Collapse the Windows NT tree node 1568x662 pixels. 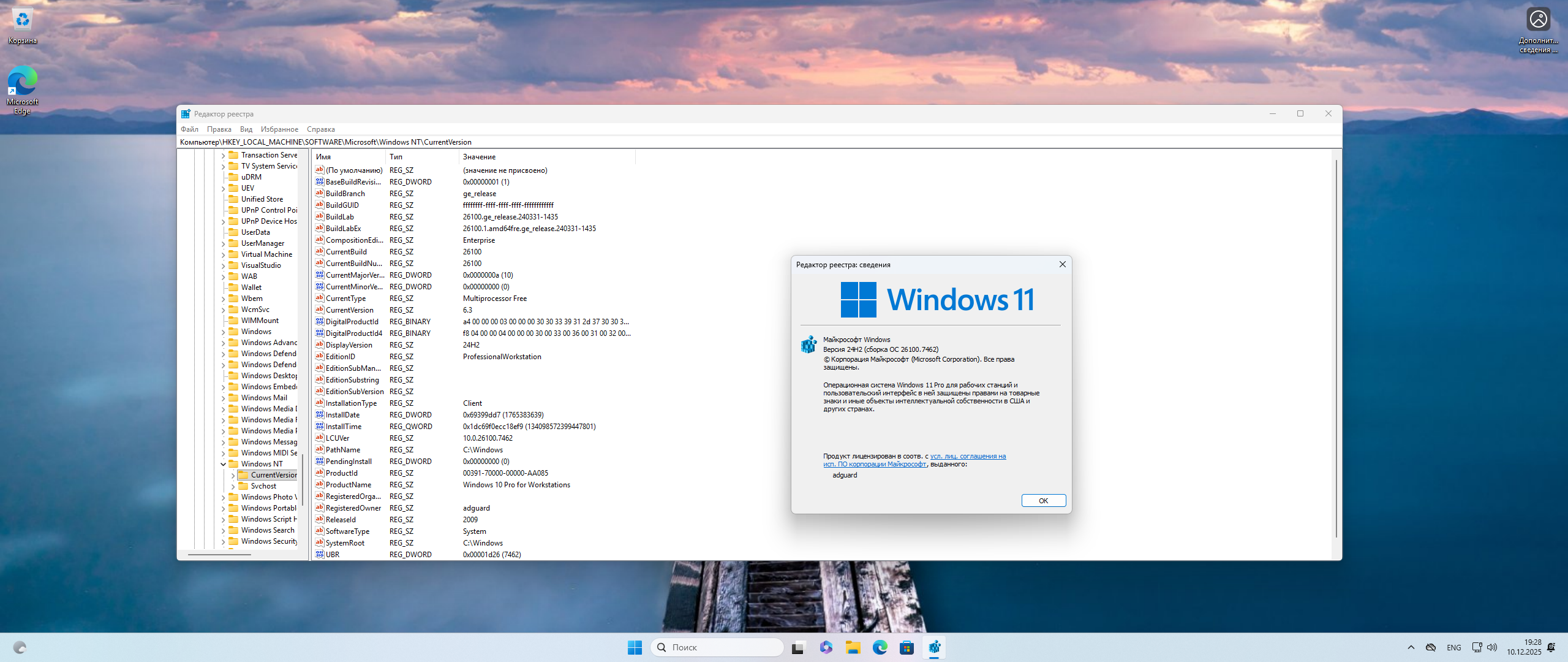[224, 464]
